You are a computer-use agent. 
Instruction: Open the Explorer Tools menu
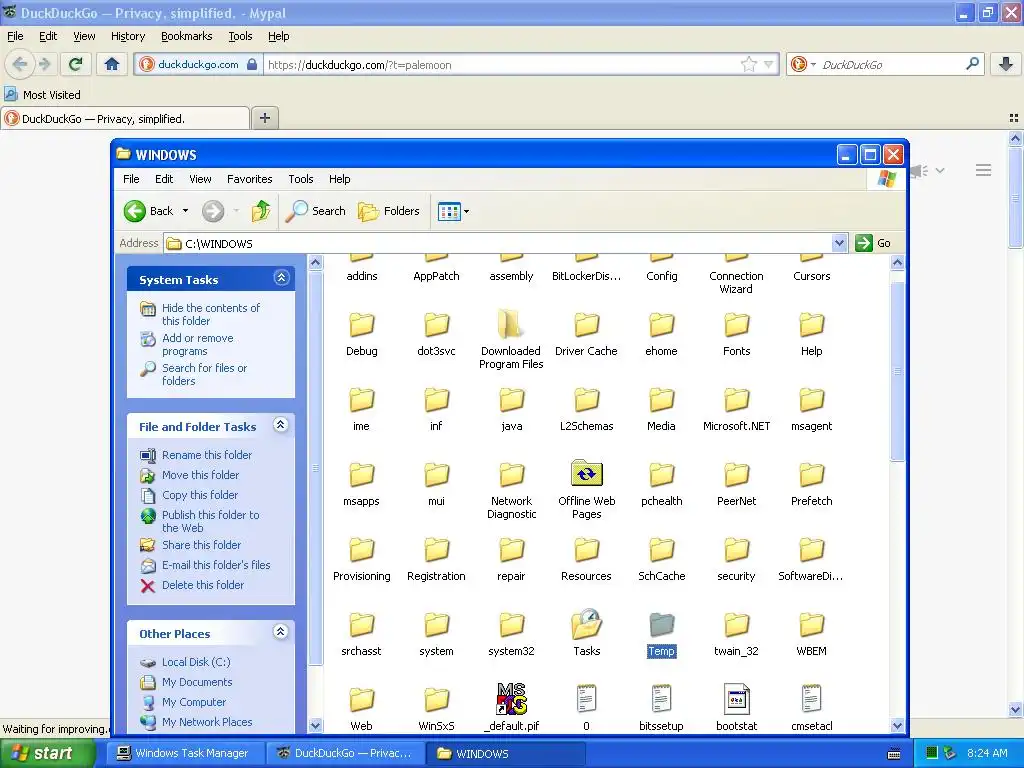pyautogui.click(x=300, y=179)
